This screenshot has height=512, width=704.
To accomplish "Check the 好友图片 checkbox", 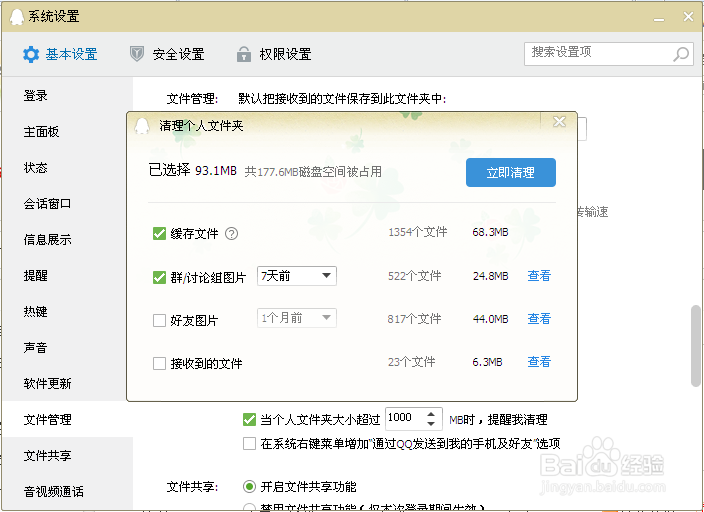I will (159, 320).
